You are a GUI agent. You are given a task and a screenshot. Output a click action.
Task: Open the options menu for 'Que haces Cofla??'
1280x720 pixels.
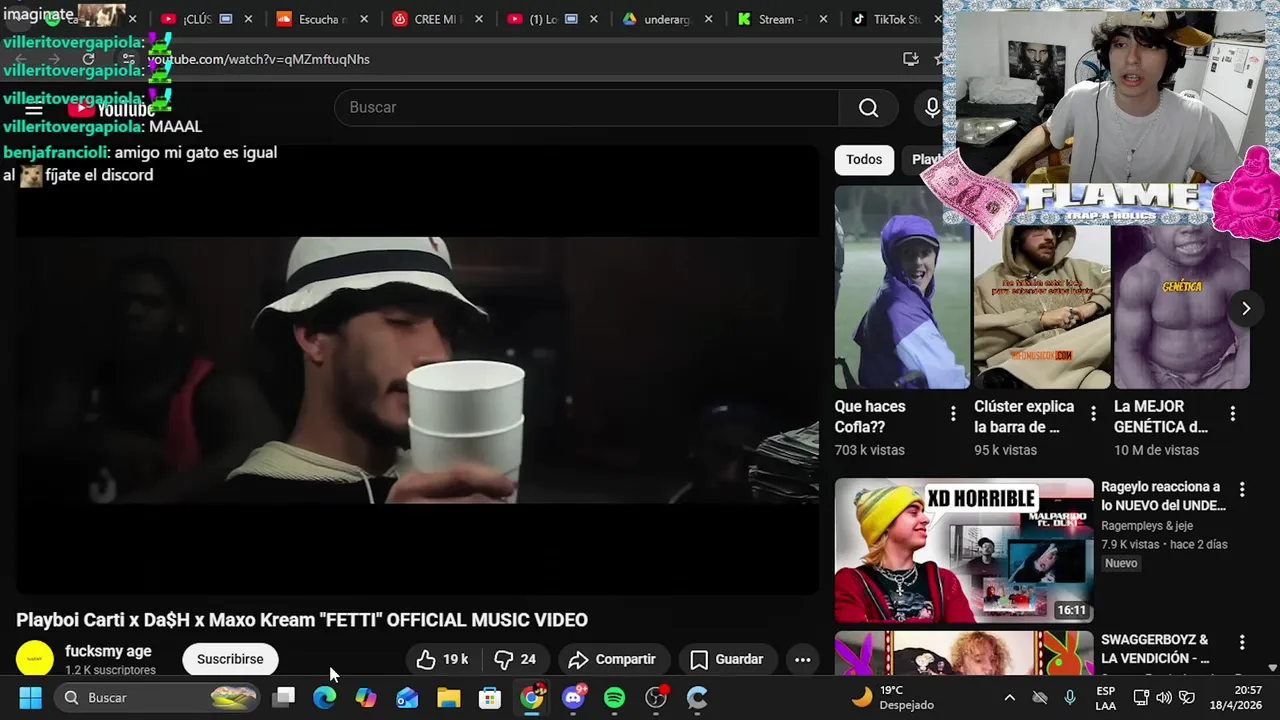[x=953, y=413]
